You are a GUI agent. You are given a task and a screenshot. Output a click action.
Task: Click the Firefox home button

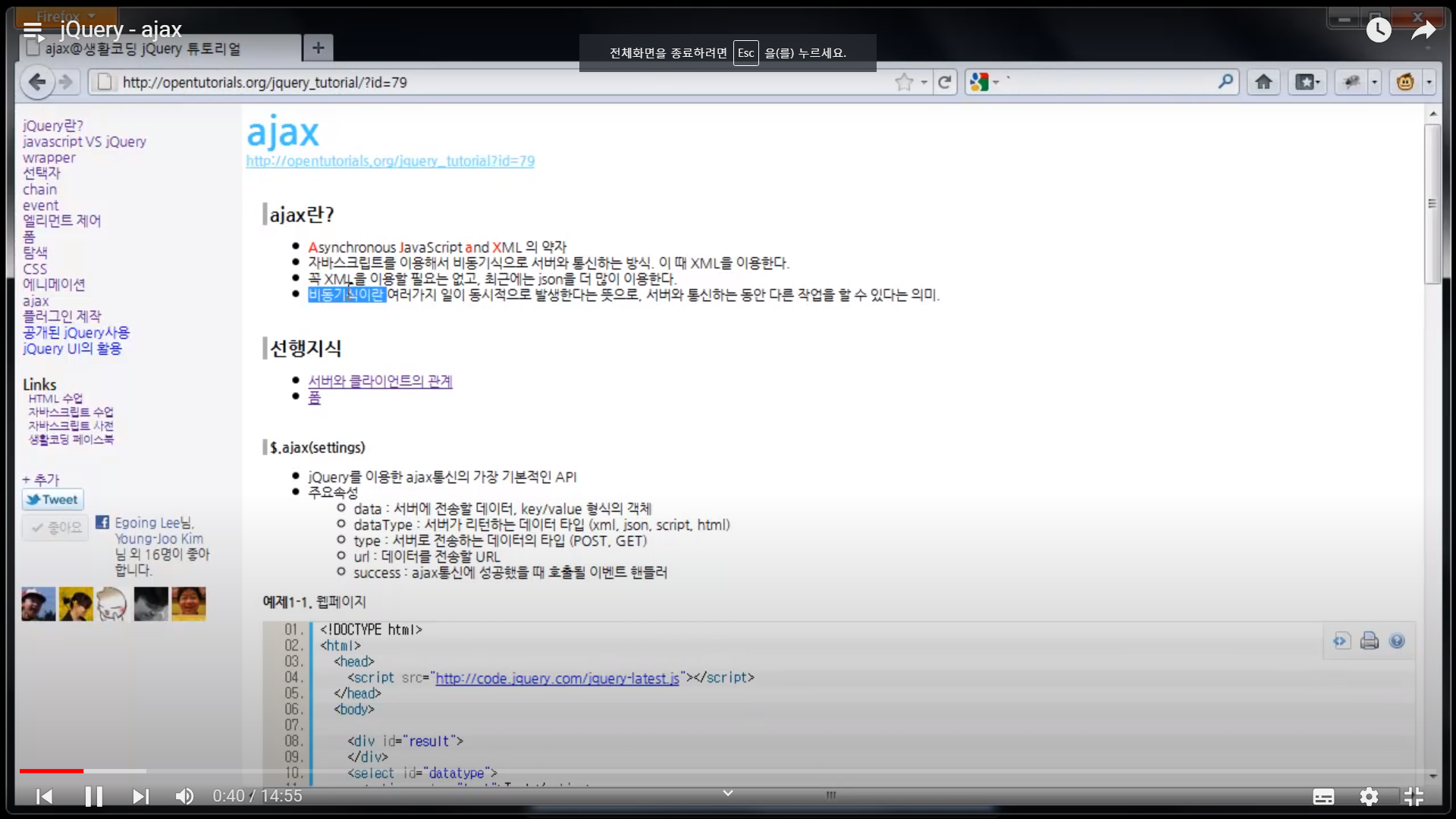click(1263, 82)
